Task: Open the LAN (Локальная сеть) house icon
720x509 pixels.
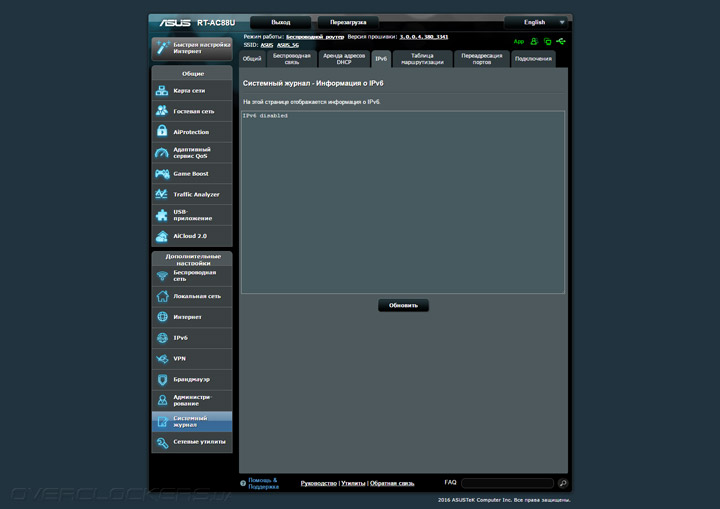Action: 162,296
